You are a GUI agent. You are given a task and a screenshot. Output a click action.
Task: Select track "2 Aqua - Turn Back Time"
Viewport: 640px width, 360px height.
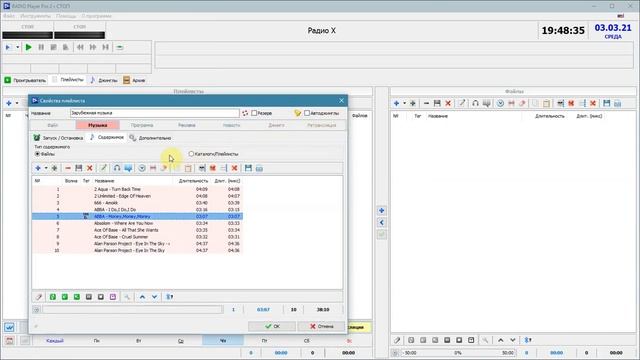click(x=138, y=189)
